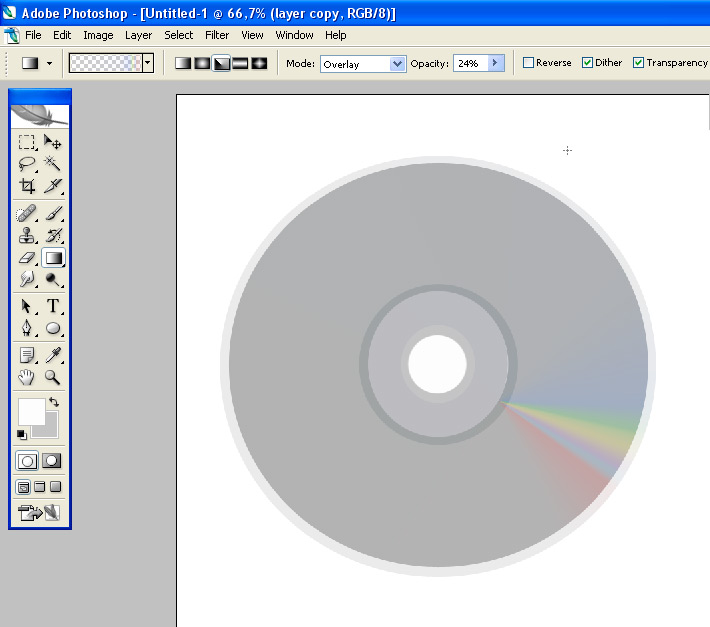Click the Angle gradient style button
Image resolution: width=710 pixels, height=627 pixels.
pos(221,63)
